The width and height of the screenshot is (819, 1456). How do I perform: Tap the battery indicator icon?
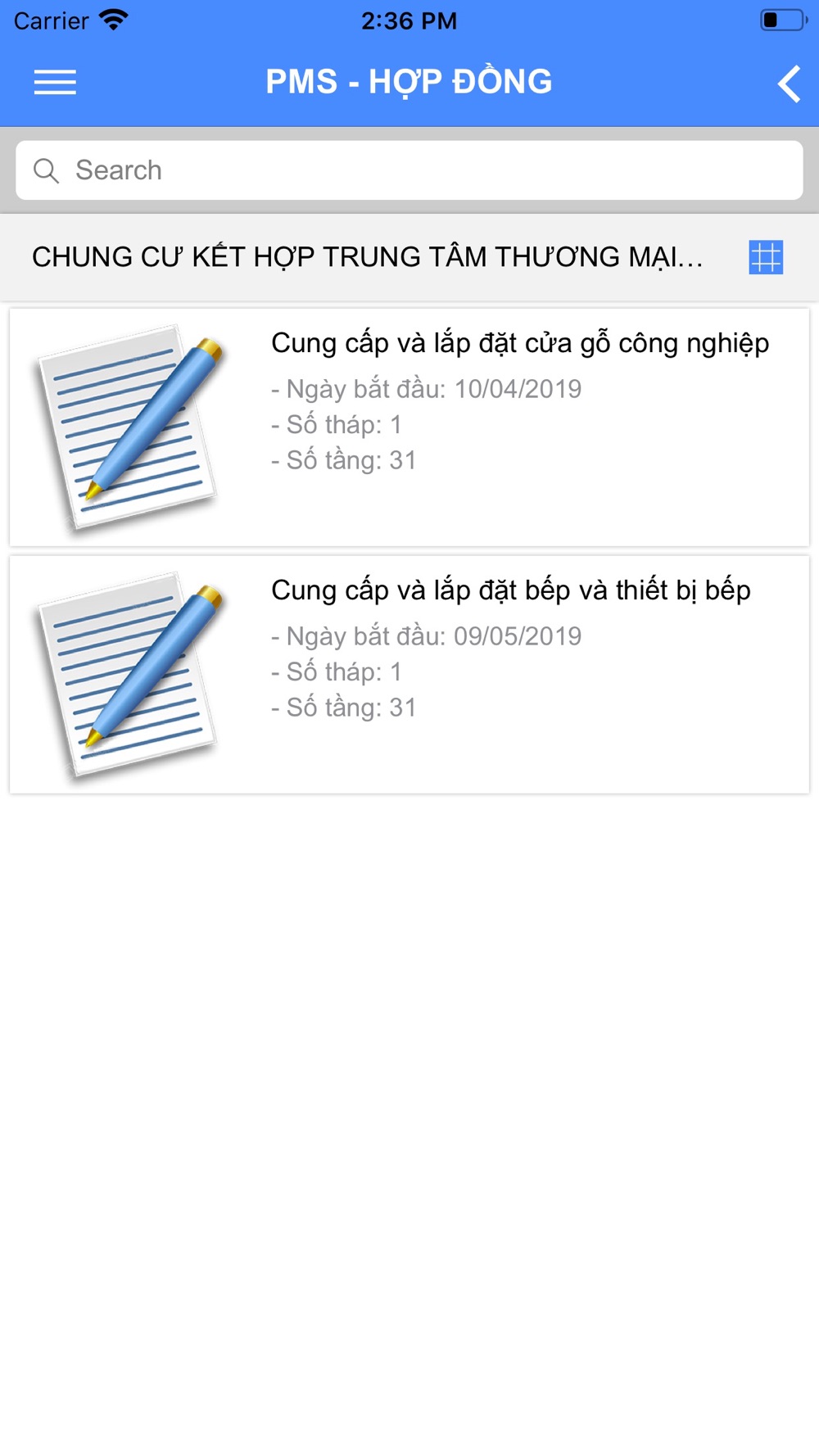pyautogui.click(x=784, y=20)
